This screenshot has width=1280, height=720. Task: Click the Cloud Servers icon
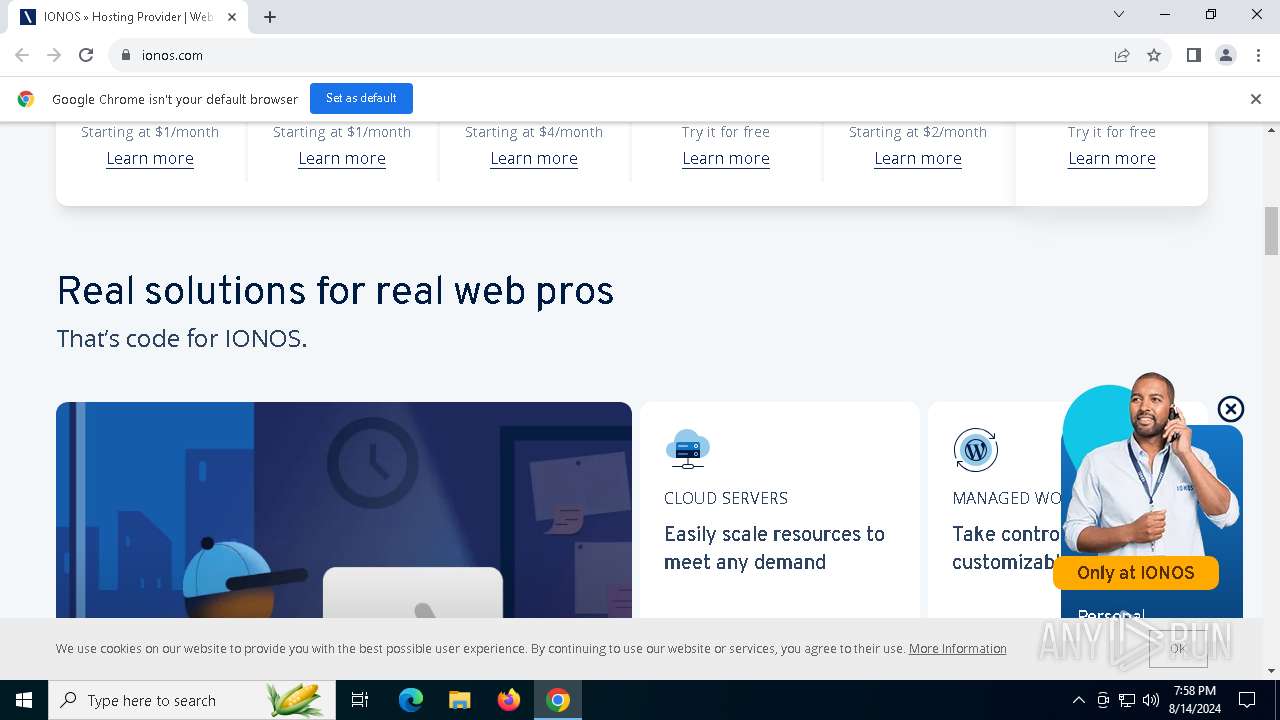pyautogui.click(x=688, y=449)
